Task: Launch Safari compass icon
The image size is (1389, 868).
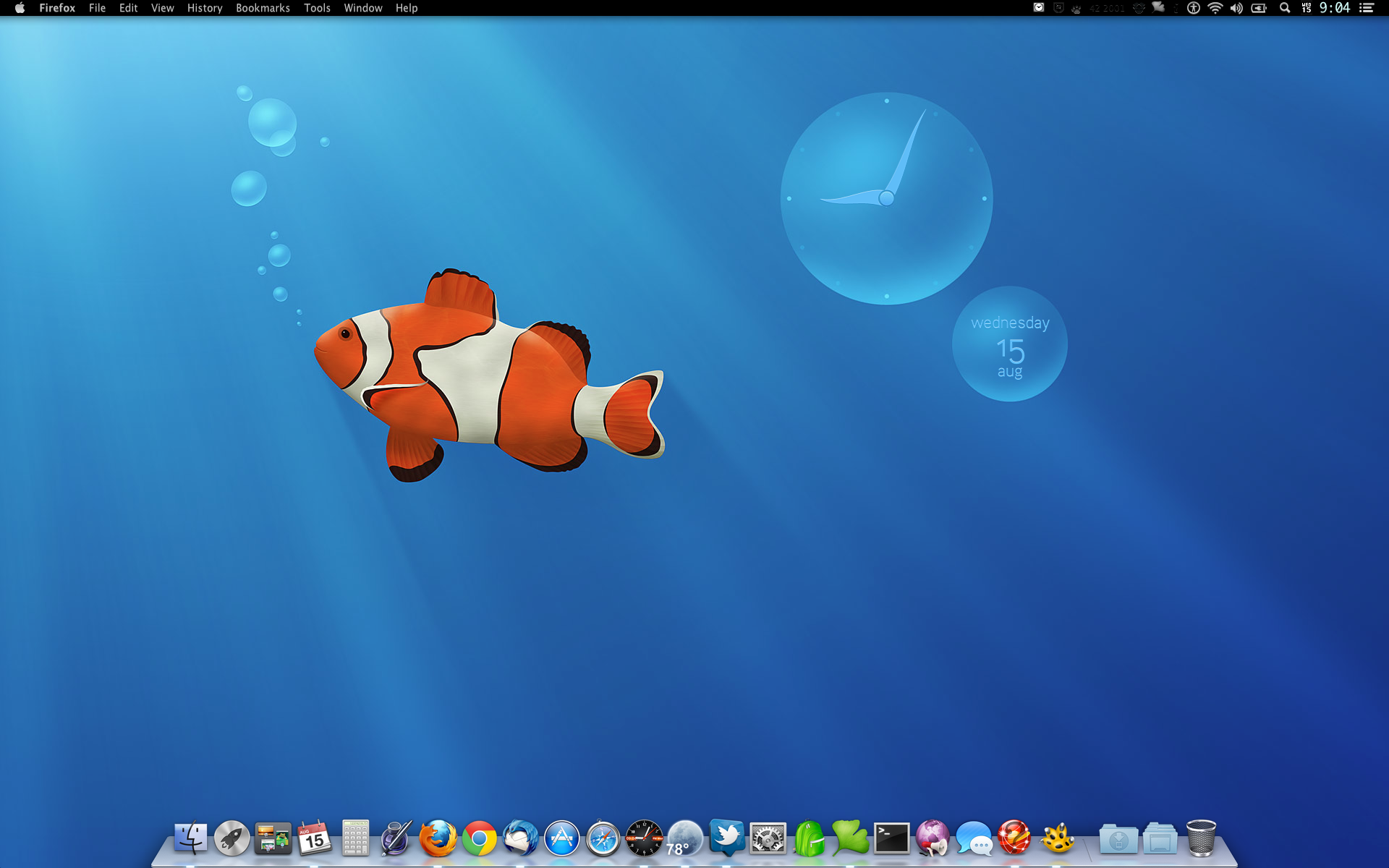Action: pyautogui.click(x=603, y=838)
